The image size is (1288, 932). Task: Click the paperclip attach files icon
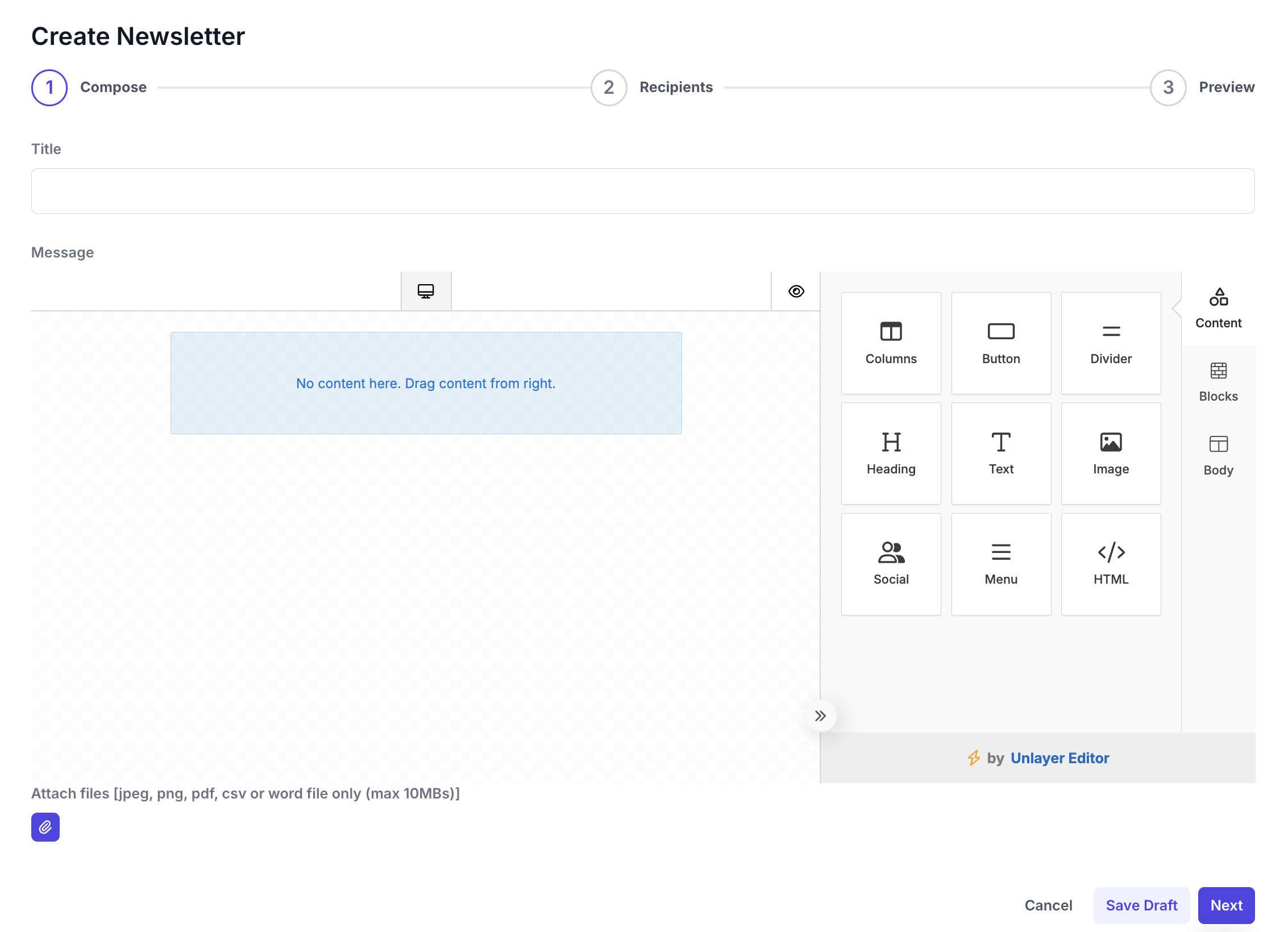tap(45, 827)
